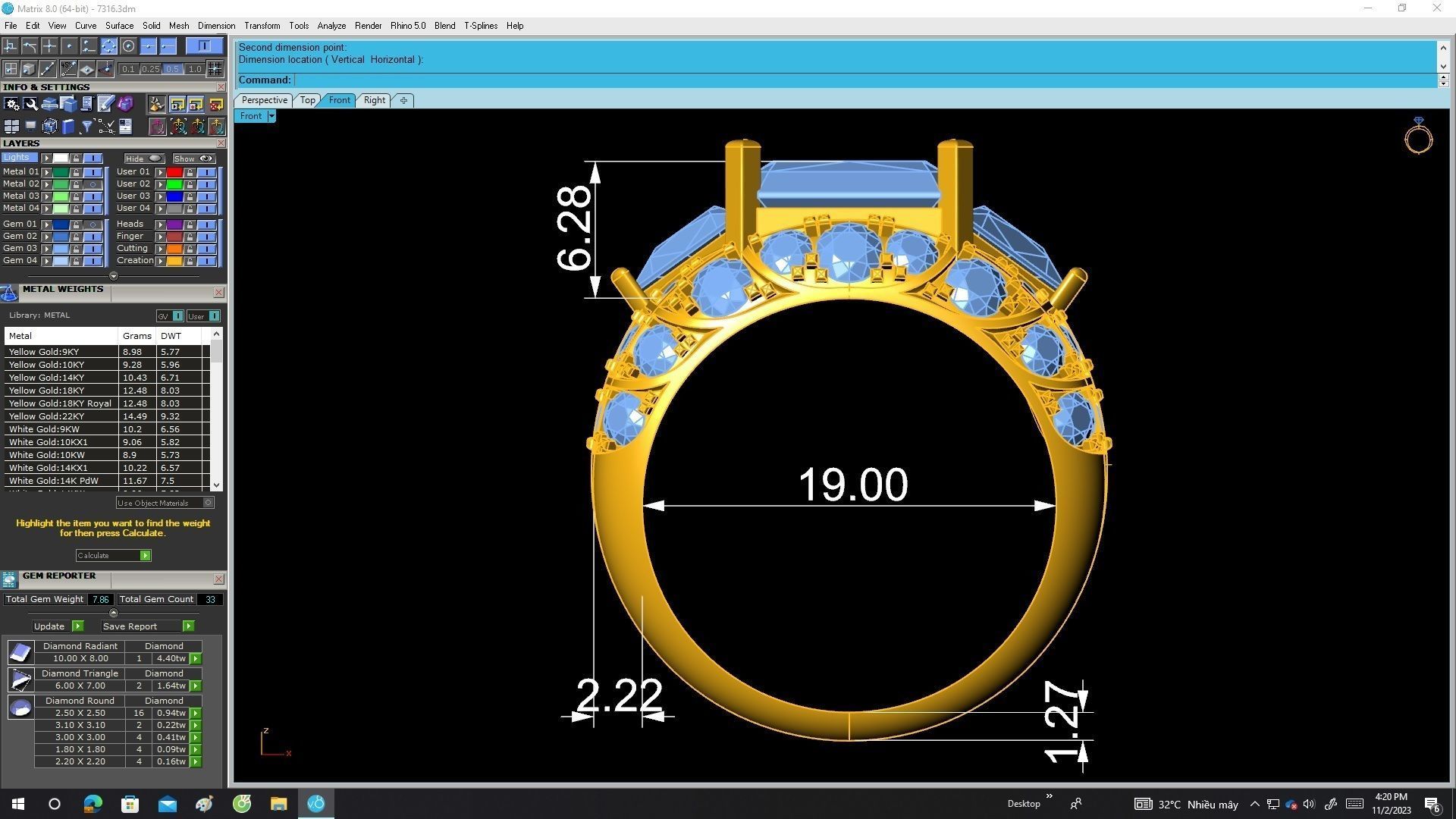This screenshot has height=819, width=1456.
Task: Open the Analyze menu
Action: point(331,26)
